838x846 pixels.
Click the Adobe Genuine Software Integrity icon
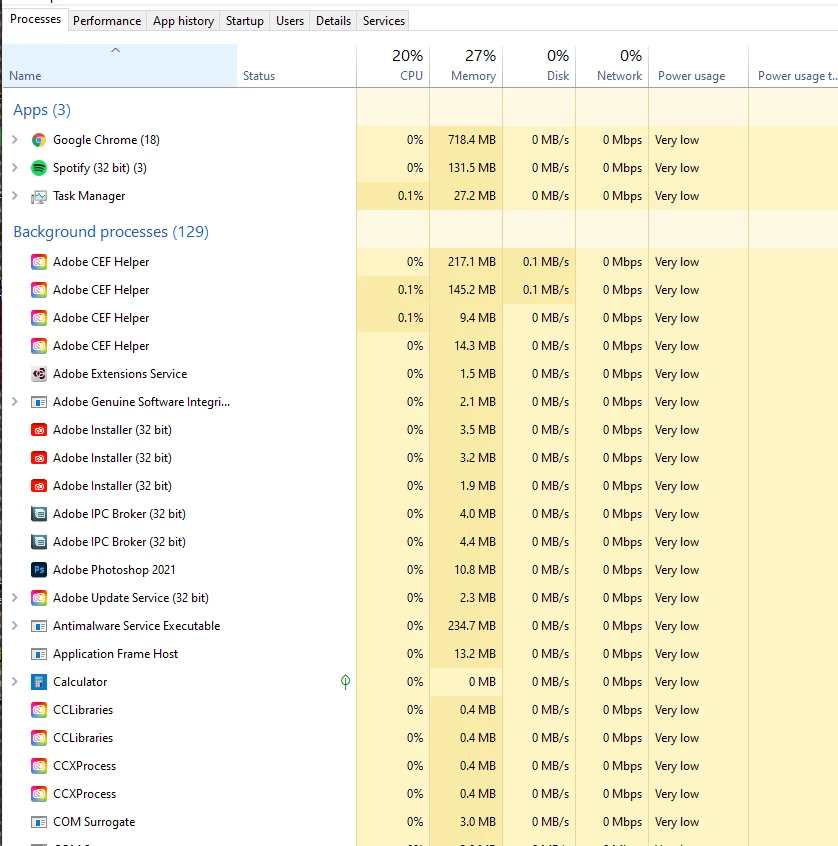point(39,402)
